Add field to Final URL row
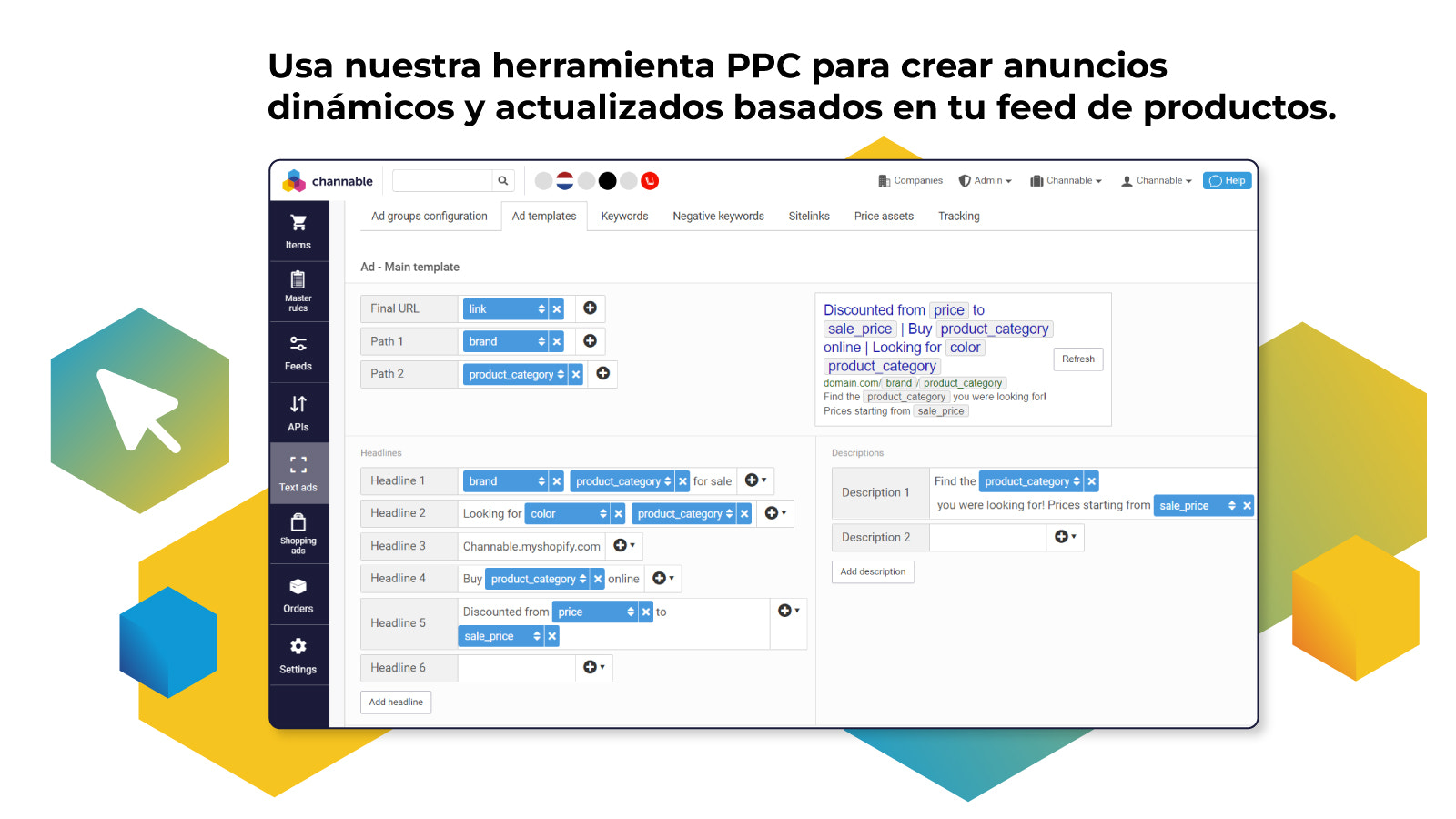This screenshot has height=819, width=1456. [590, 308]
